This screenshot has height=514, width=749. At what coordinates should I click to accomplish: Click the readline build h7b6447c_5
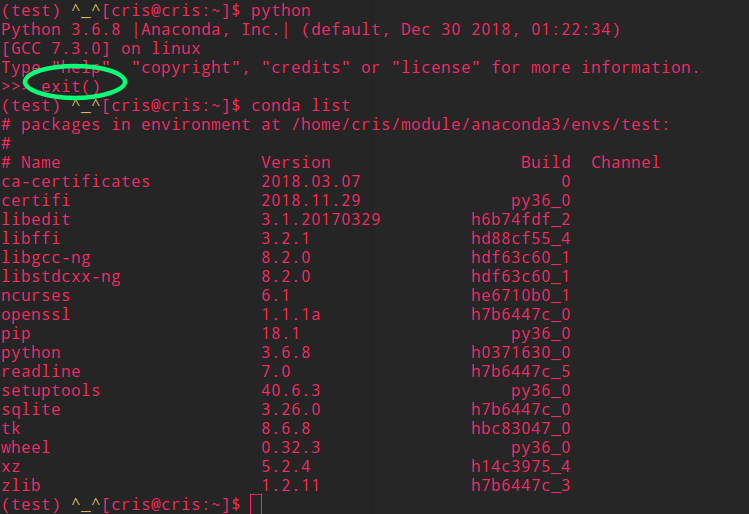tap(521, 372)
